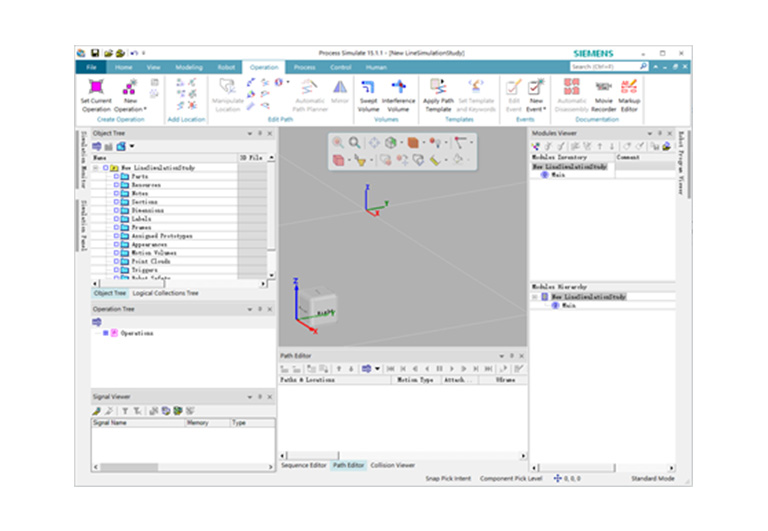Click the move-up arrow in Path Editor toolbar
768x531 pixels.
click(x=338, y=368)
